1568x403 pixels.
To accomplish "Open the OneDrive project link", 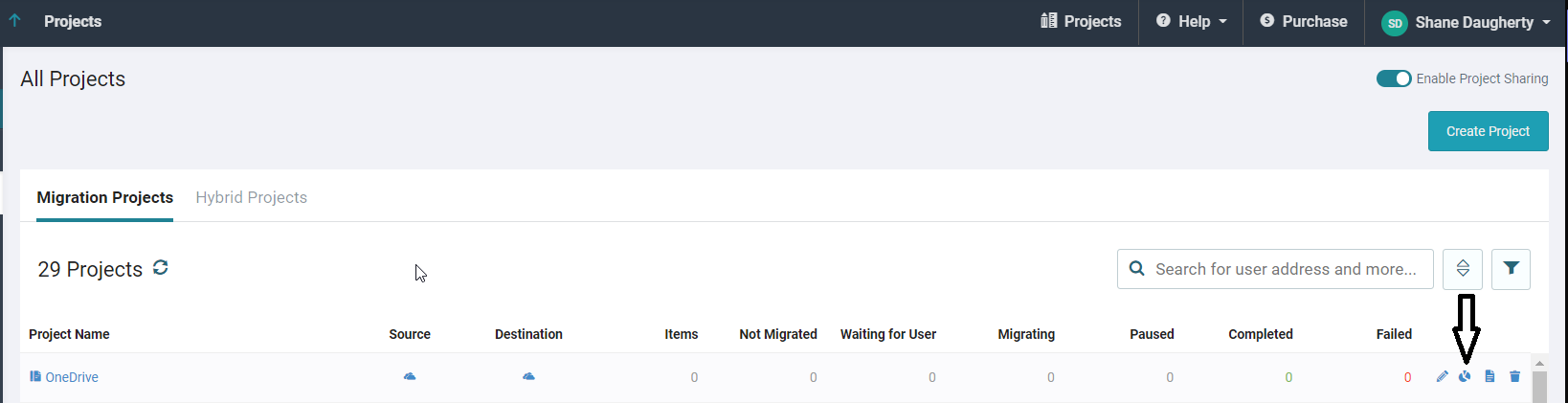I will coord(71,377).
